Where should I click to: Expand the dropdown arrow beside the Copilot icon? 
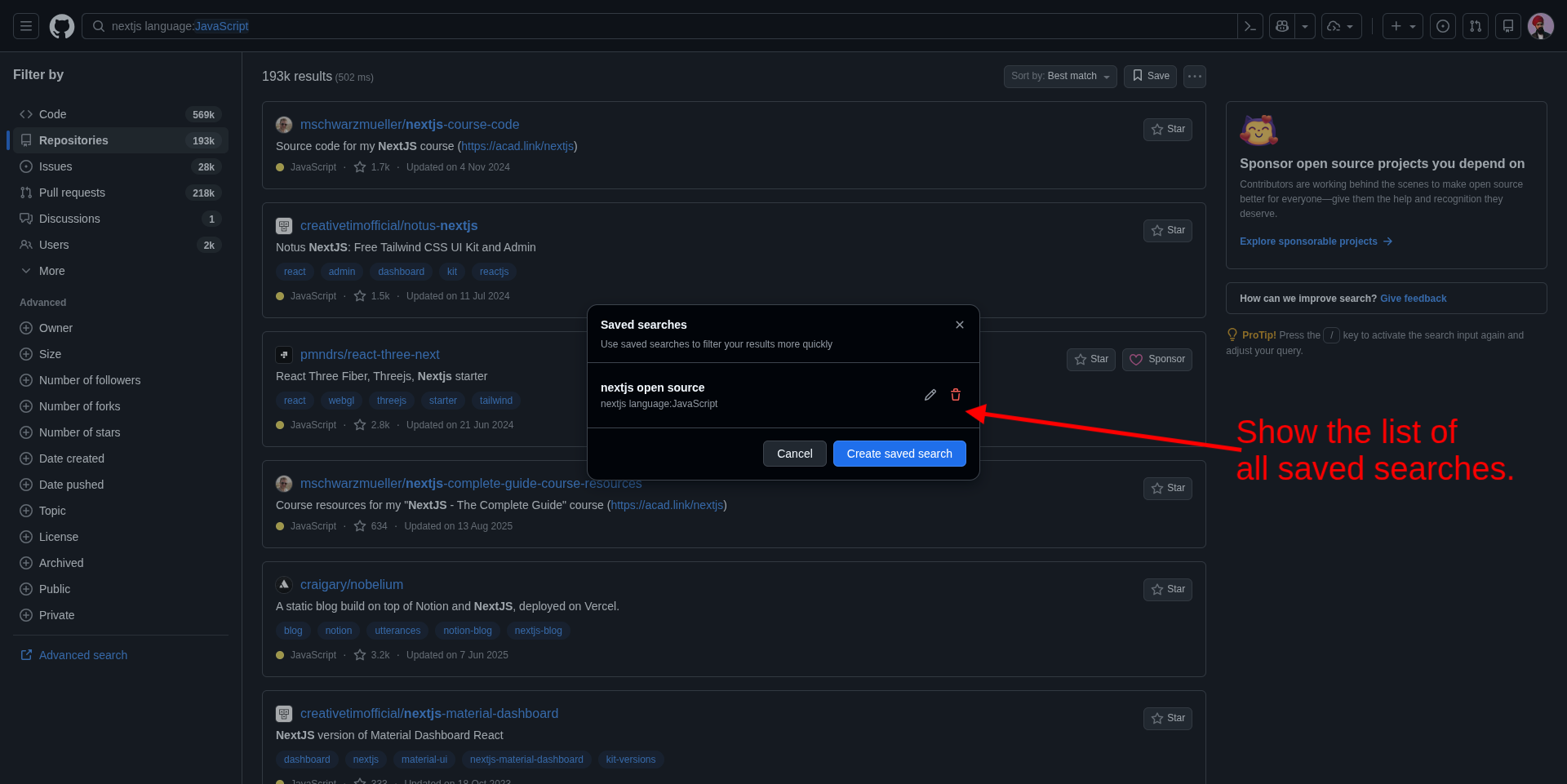pos(1305,26)
